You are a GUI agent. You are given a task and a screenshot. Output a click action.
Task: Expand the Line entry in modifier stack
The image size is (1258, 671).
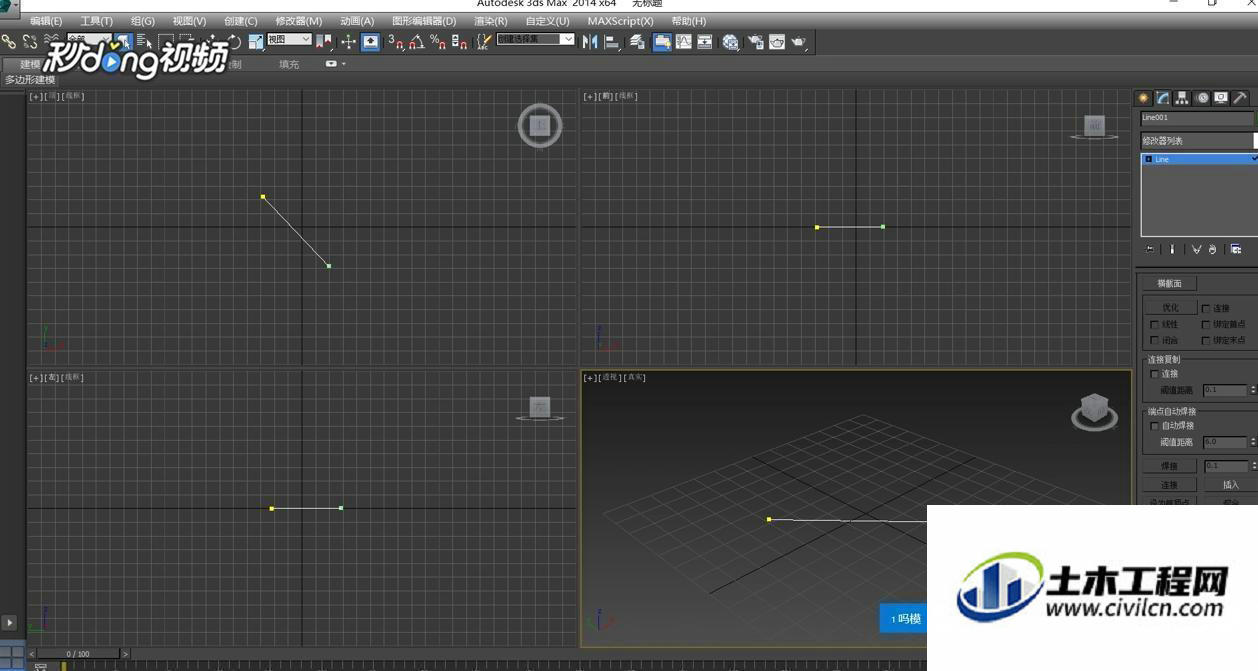click(x=1148, y=159)
